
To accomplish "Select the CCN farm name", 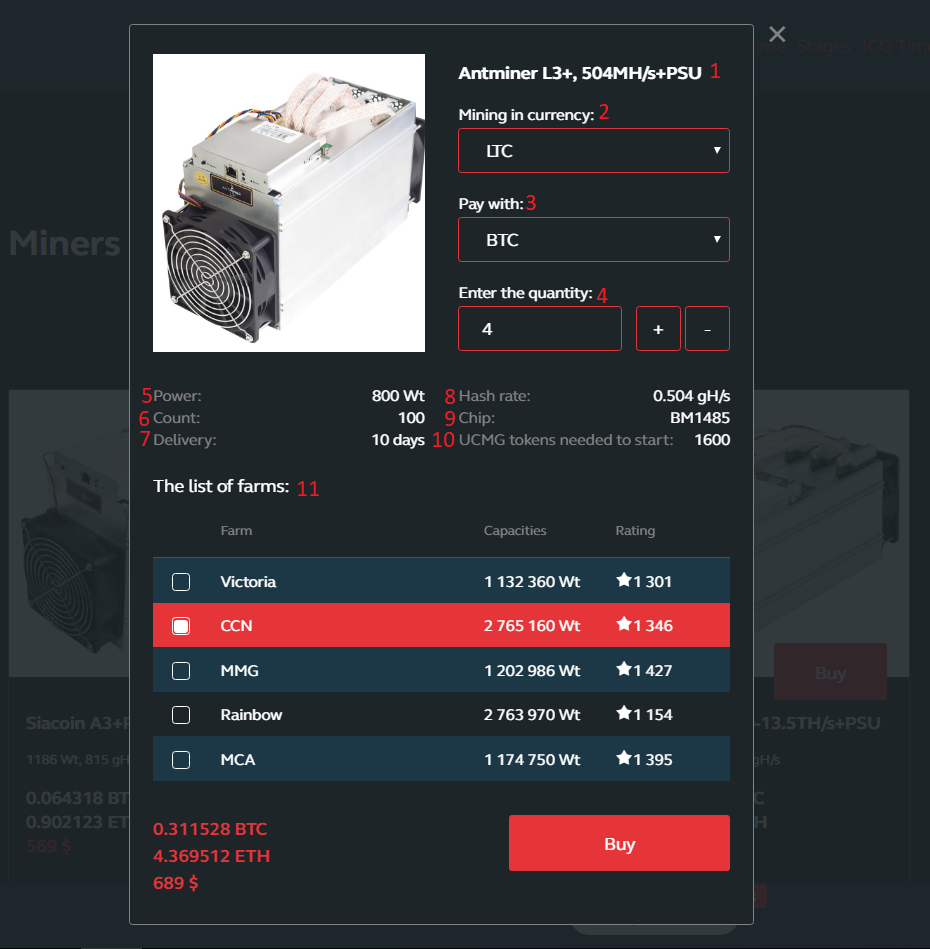I will coord(236,626).
